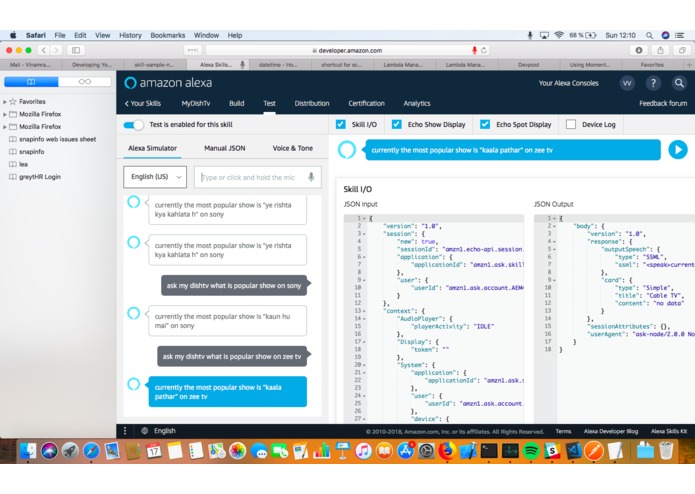Click Safari's Share button
The height and width of the screenshot is (494, 695).
click(660, 50)
